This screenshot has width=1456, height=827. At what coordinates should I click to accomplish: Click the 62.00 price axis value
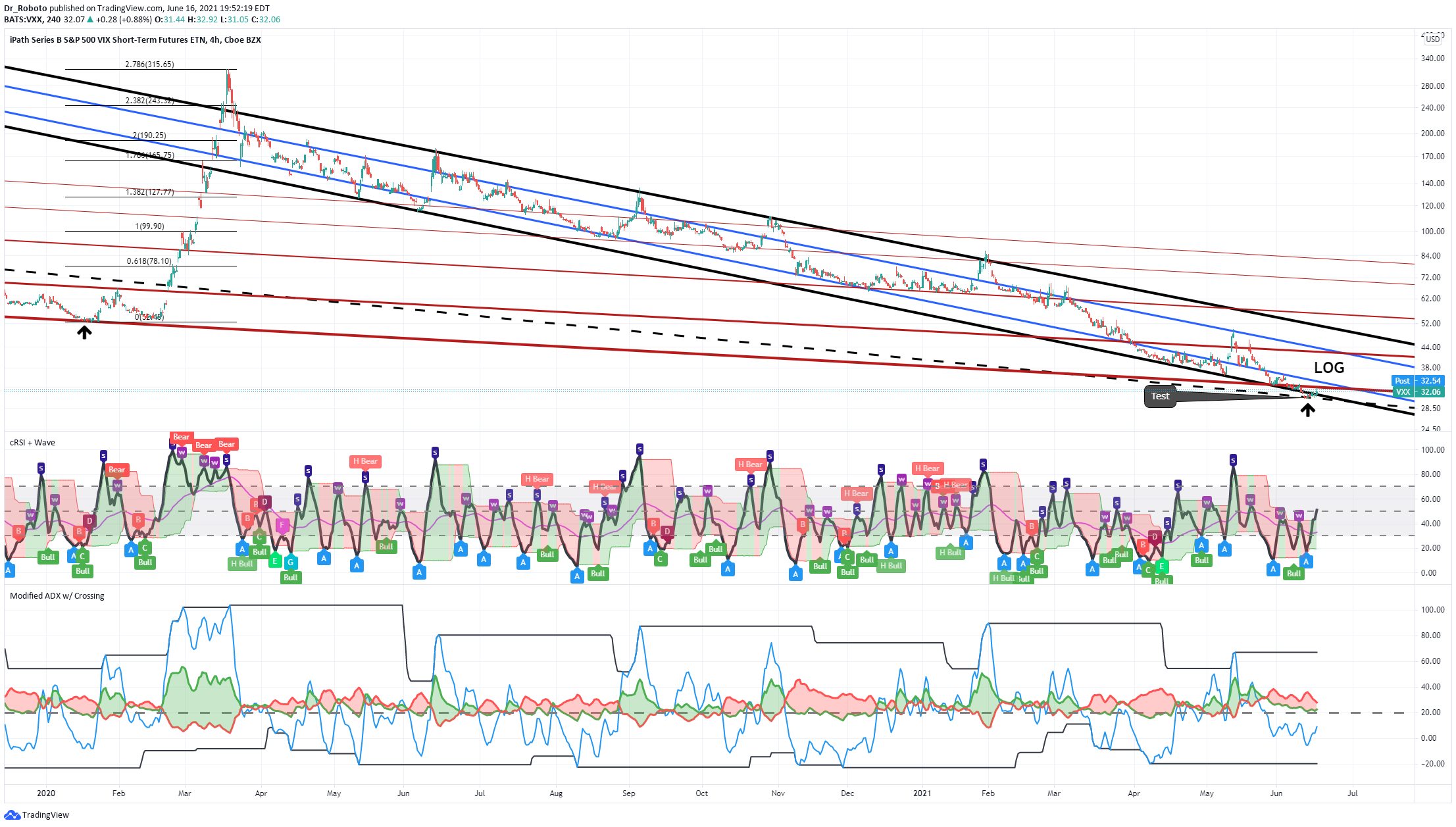(1432, 299)
